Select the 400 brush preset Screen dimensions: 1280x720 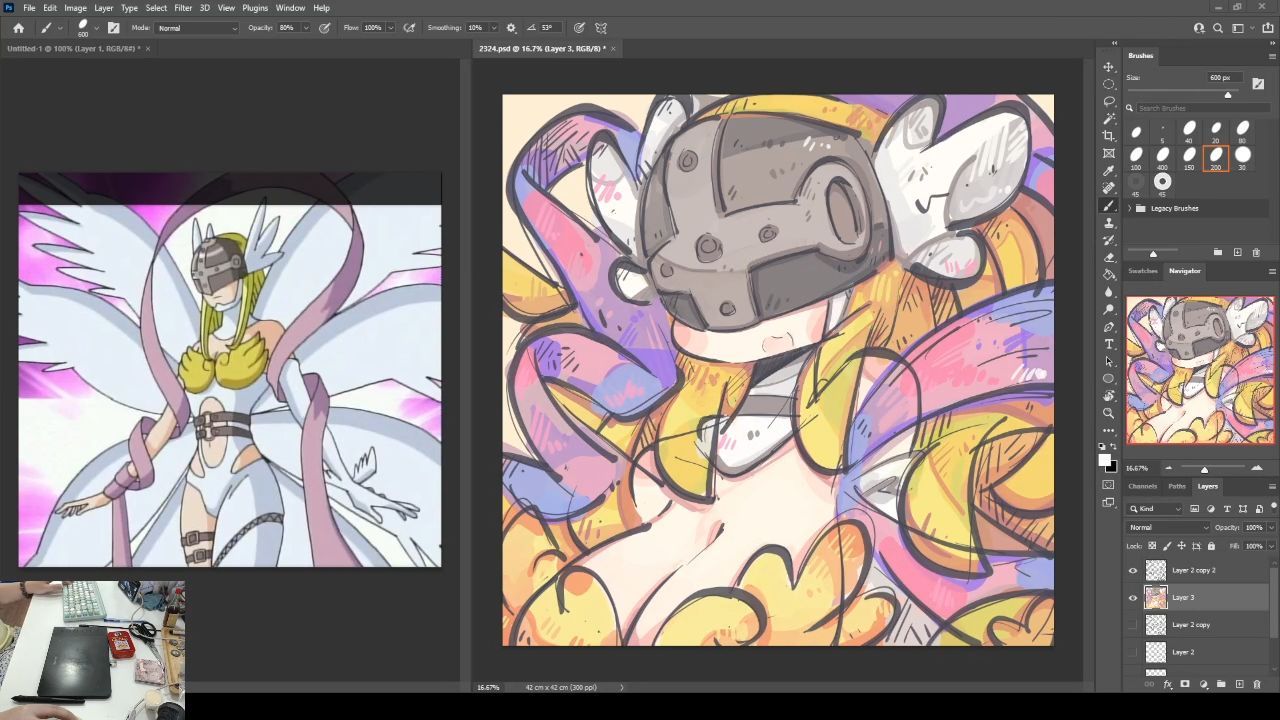coord(1163,157)
